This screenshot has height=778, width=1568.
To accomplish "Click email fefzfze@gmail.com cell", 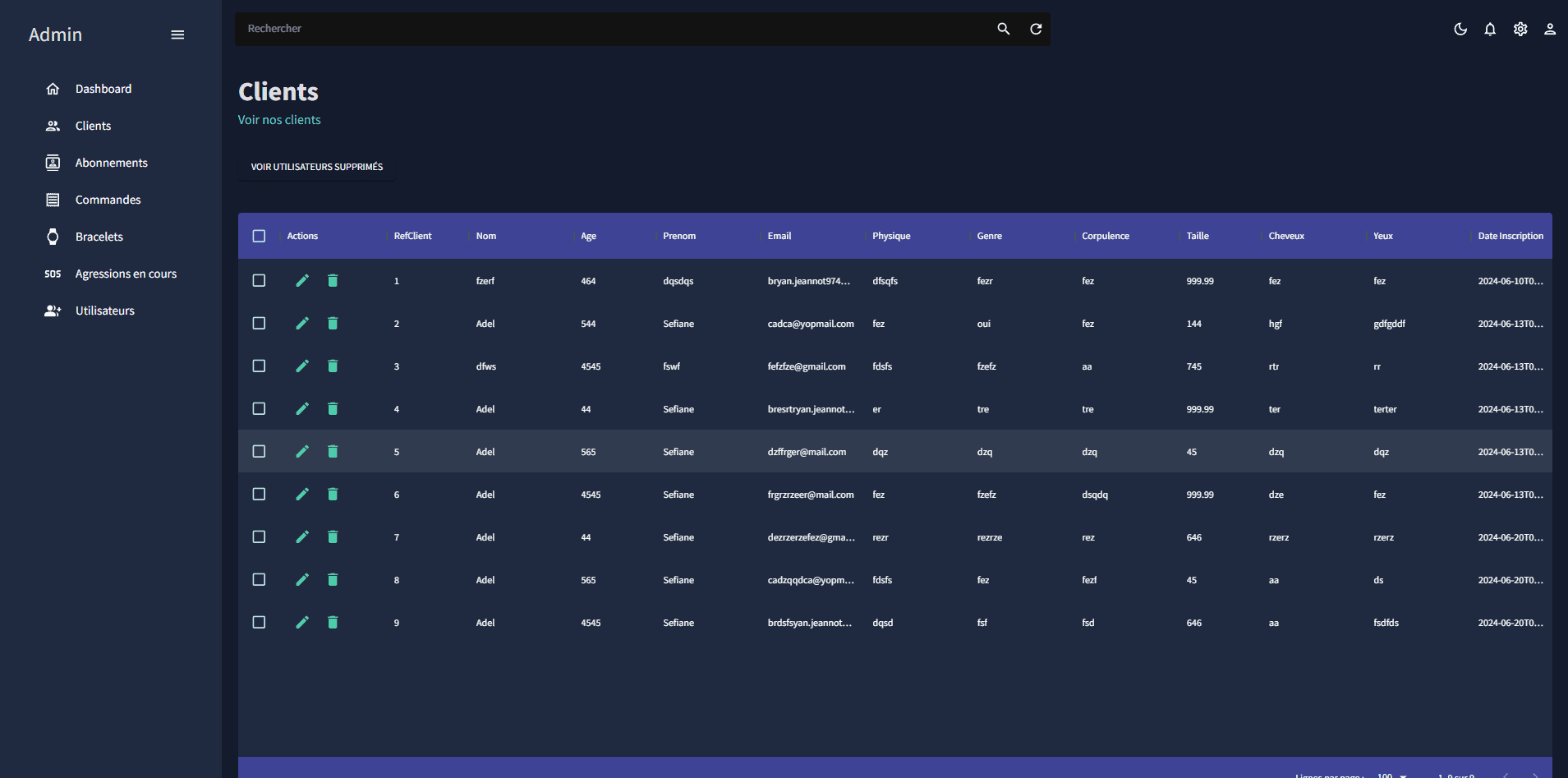I will [807, 366].
